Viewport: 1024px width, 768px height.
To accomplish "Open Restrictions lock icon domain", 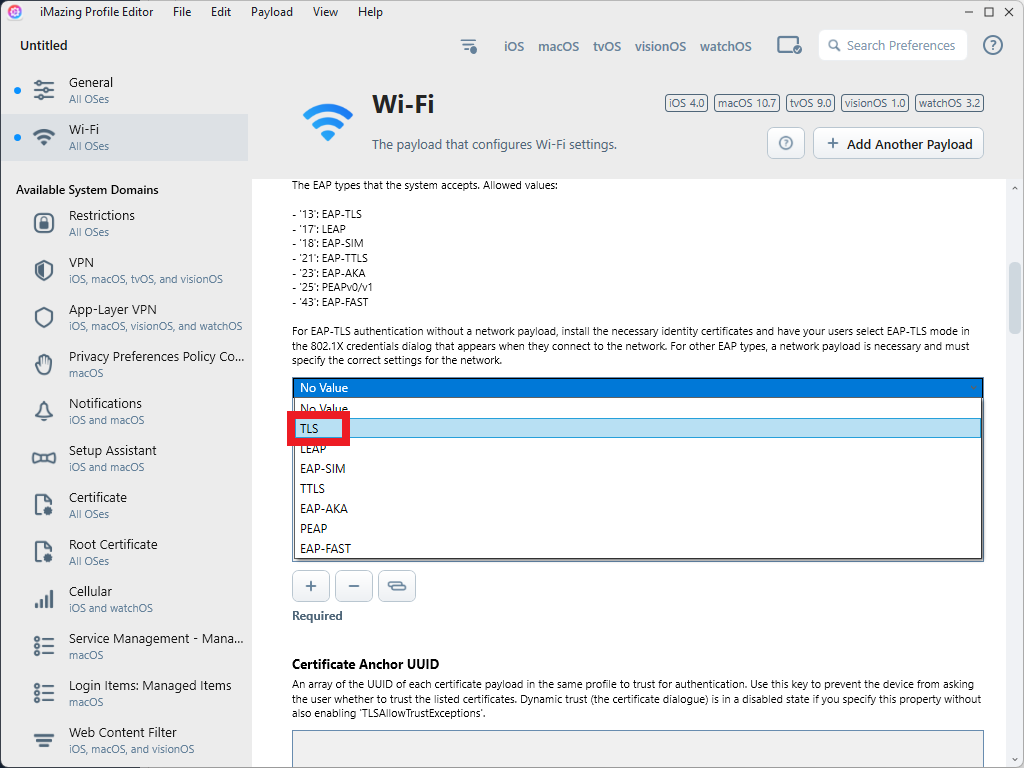I will point(44,223).
